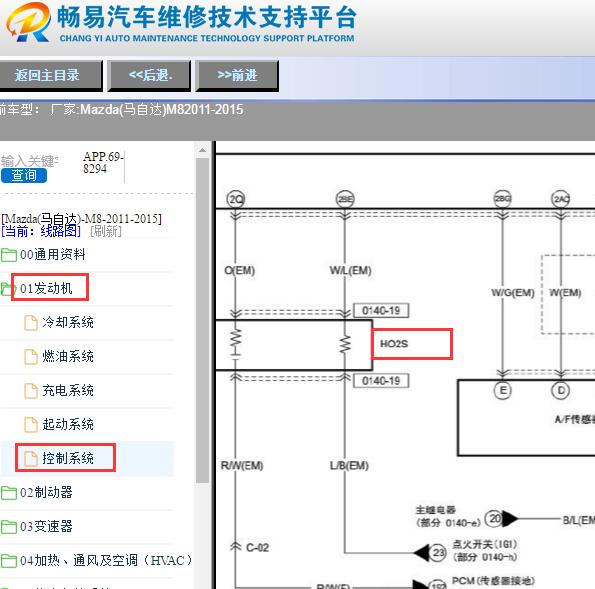Go forward with >>前进 button
The height and width of the screenshot is (589, 595).
[237, 76]
